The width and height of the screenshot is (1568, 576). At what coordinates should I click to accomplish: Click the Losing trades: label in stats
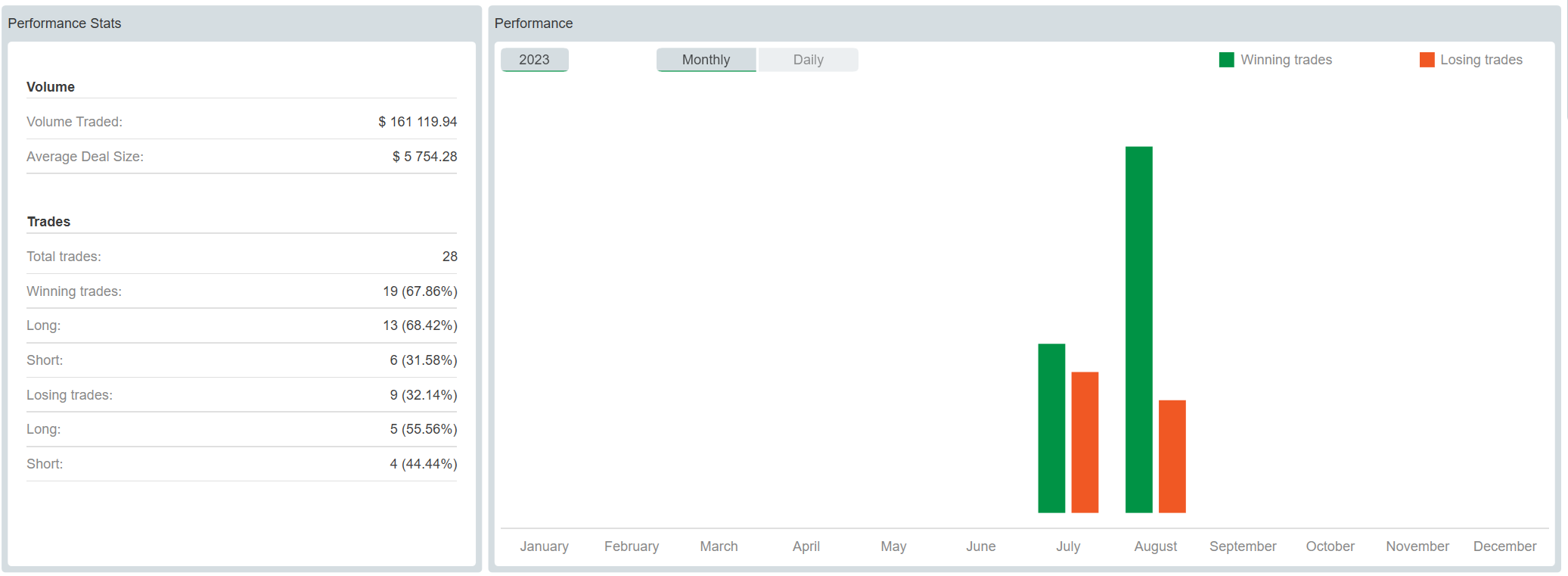coord(69,395)
